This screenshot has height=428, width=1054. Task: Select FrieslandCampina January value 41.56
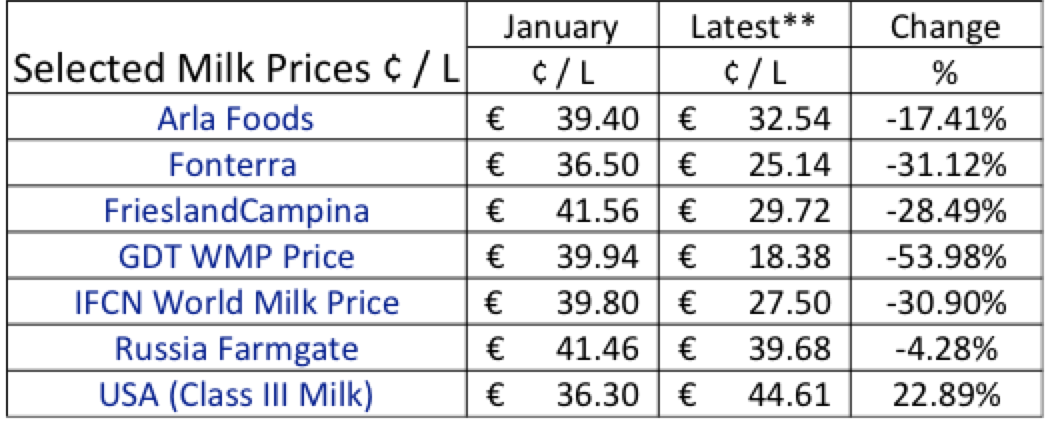[x=597, y=212]
